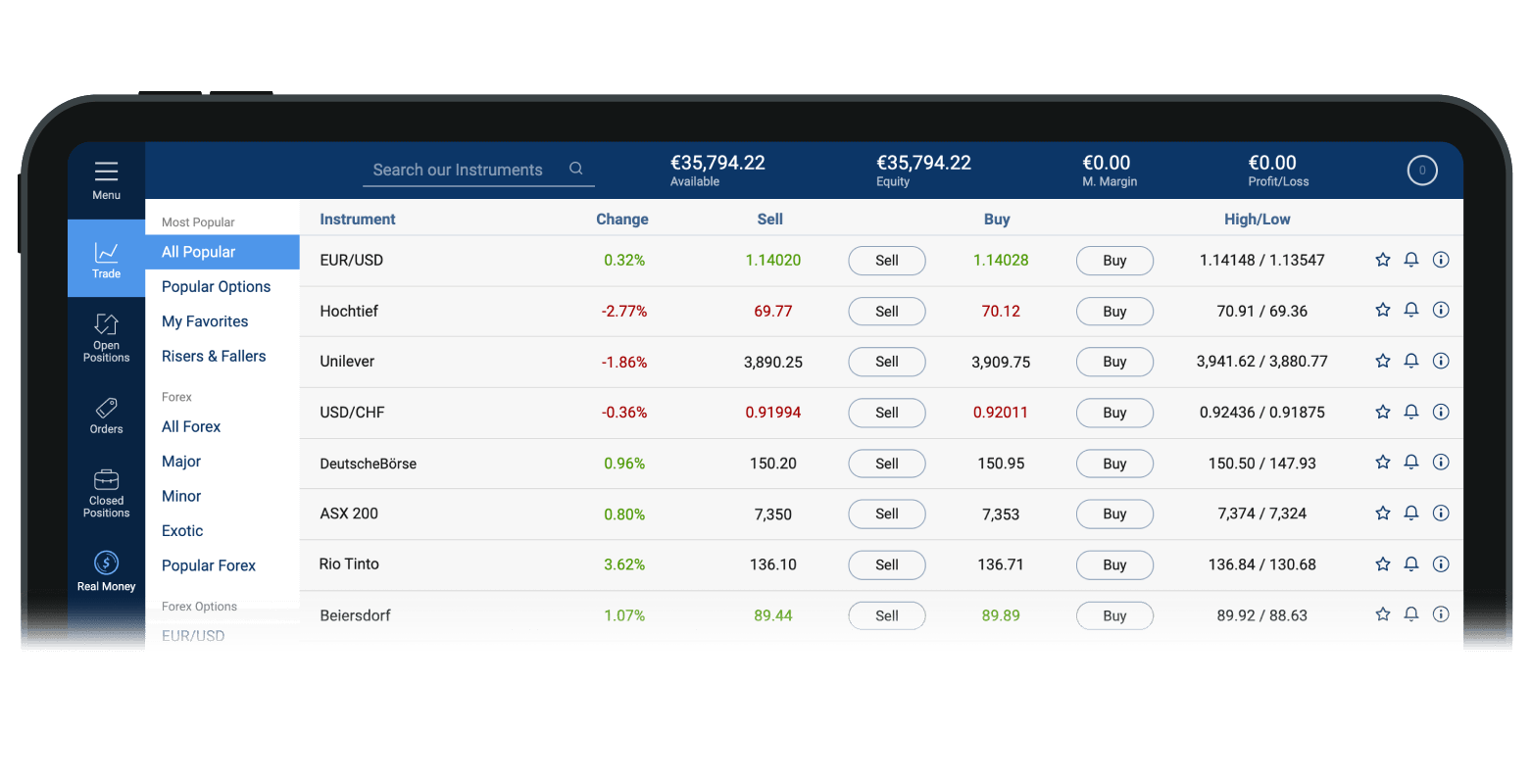Image resolution: width=1532 pixels, height=784 pixels.
Task: Select Major forex category
Action: tap(181, 461)
